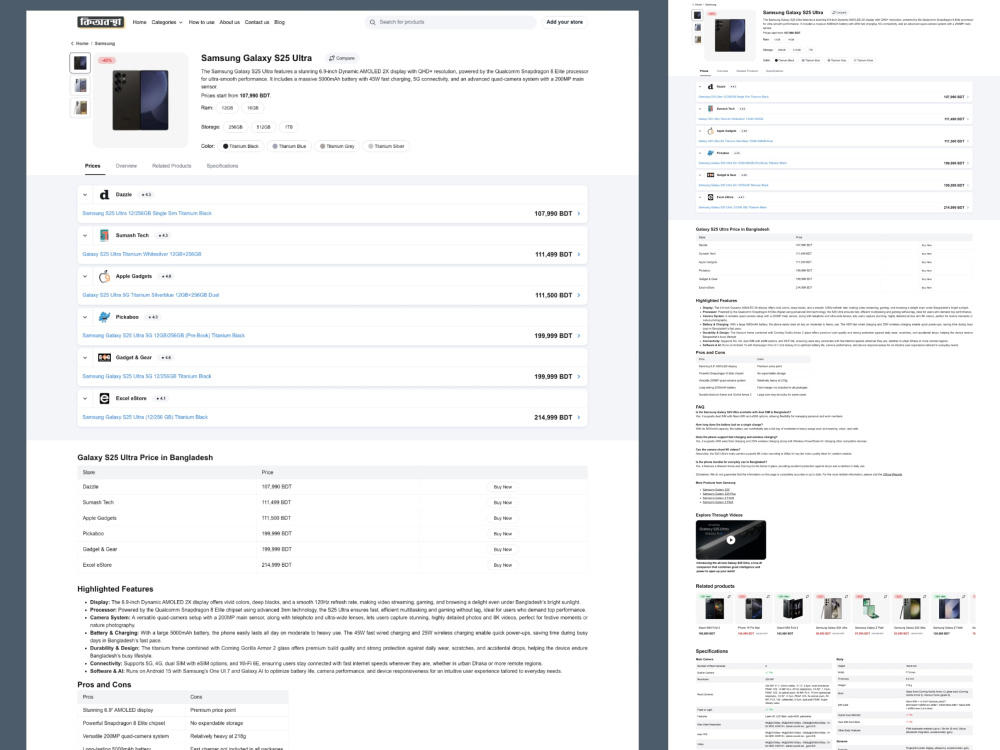This screenshot has width=1000, height=750.
Task: Click the Excel eStore 4.1 rating badge
Action: (x=161, y=399)
